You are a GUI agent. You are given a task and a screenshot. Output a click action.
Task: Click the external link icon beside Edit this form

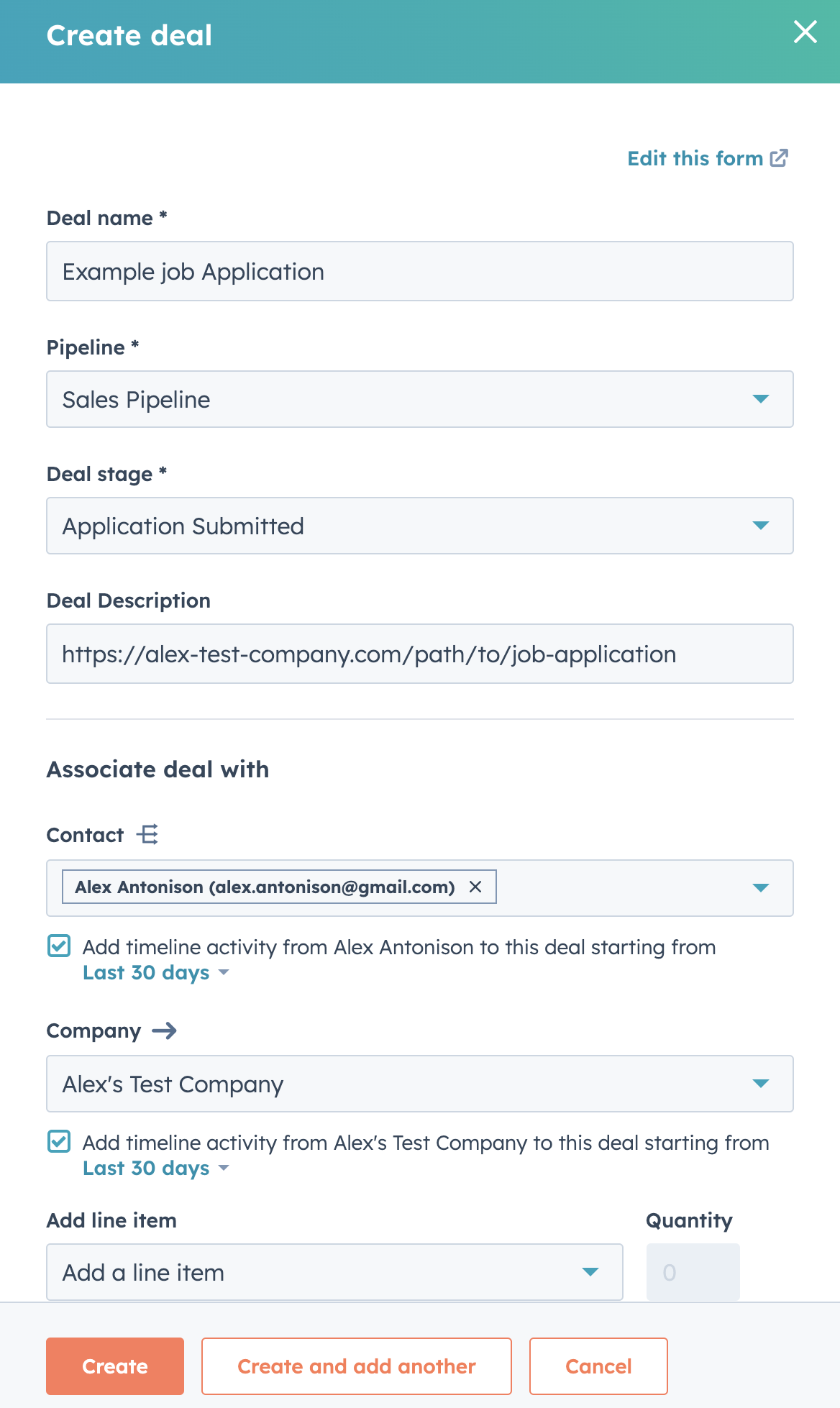pyautogui.click(x=779, y=158)
